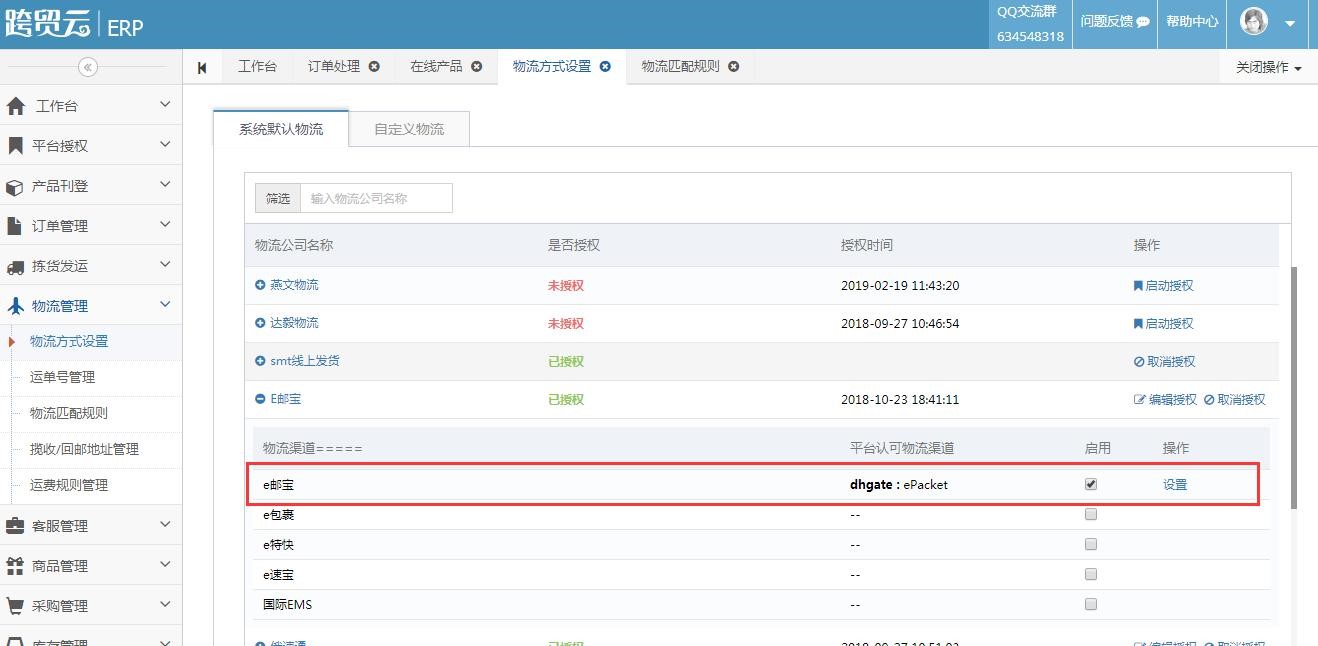The image size is (1318, 646).
Task: Enable the 国际EMS channel checkbox
Action: (x=1091, y=604)
